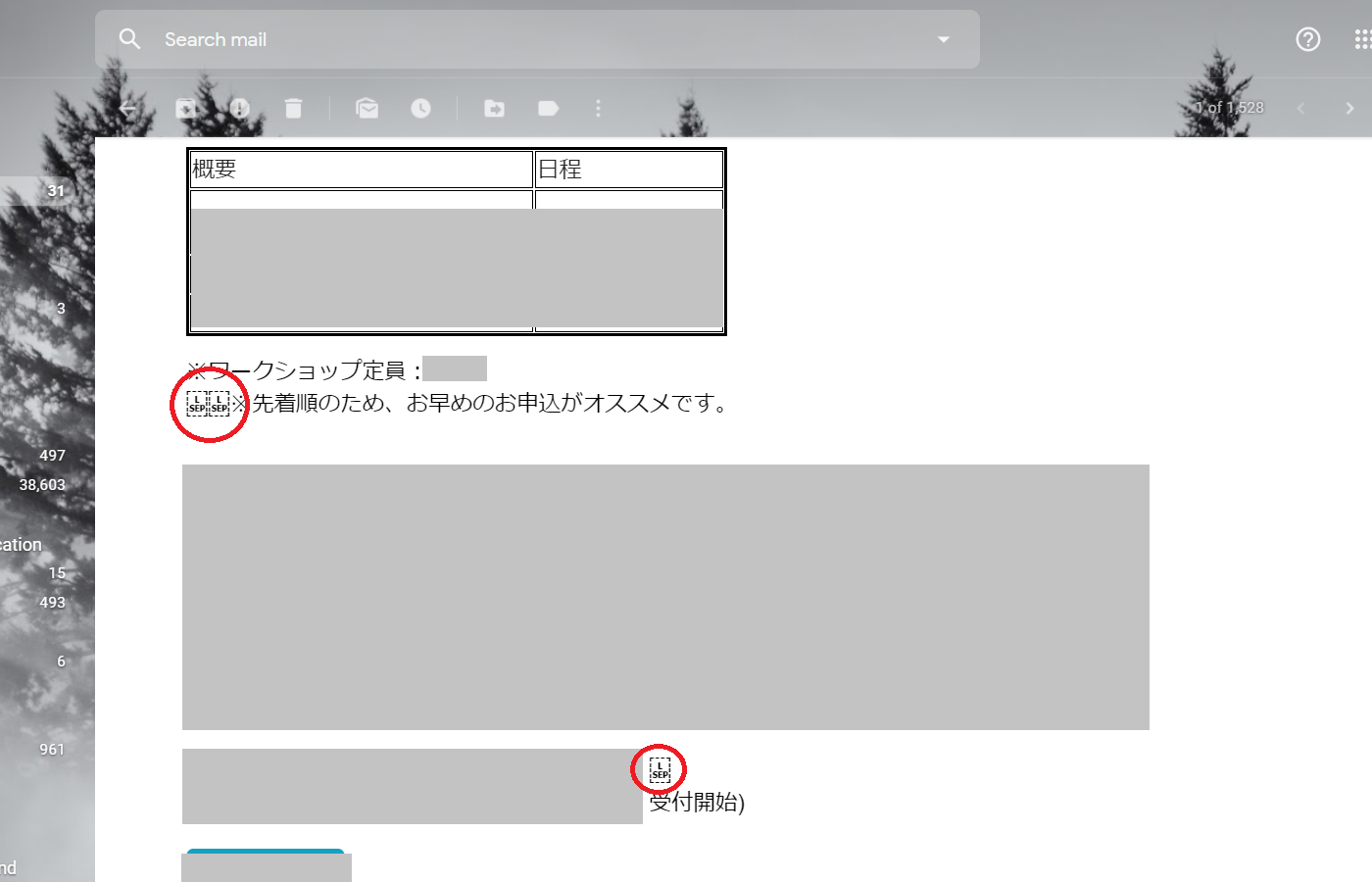
Task: Open search options dropdown
Action: point(943,39)
